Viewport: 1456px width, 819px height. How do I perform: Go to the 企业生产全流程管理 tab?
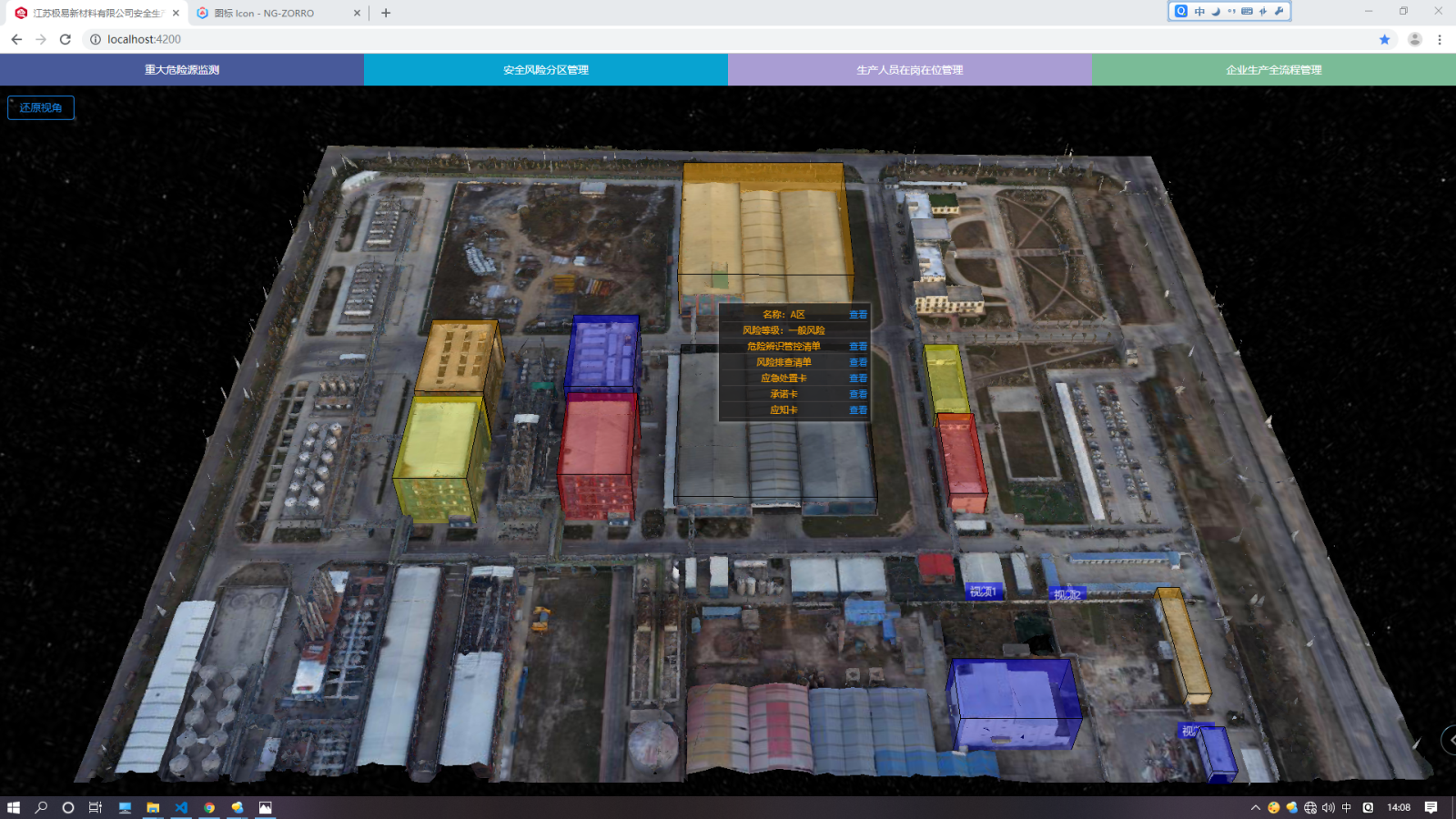(1274, 70)
